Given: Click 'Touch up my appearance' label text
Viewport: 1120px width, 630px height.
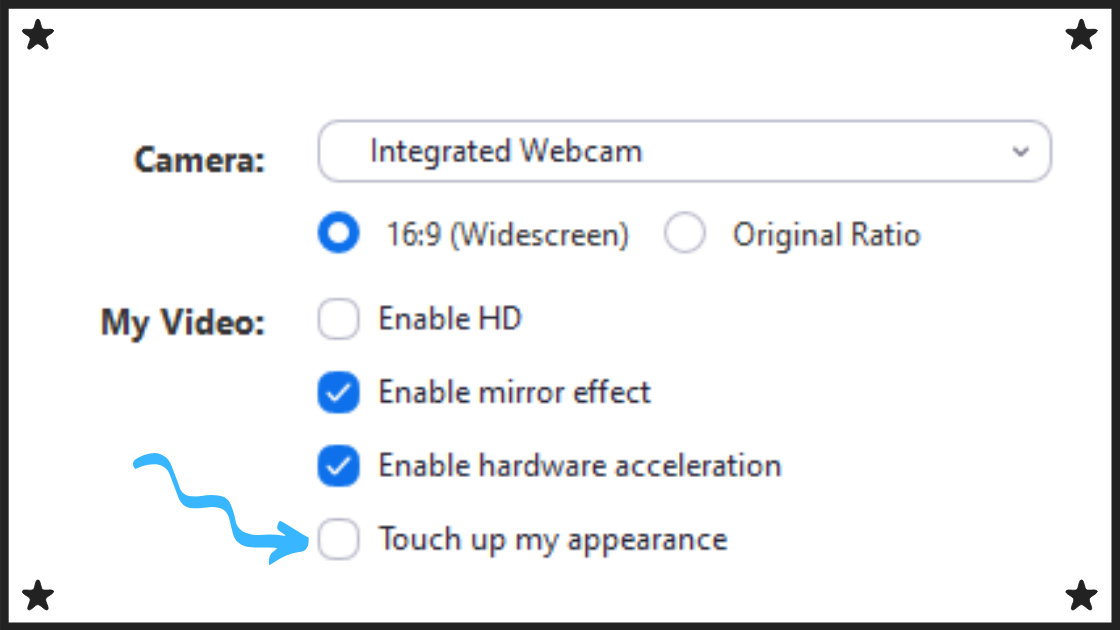Looking at the screenshot, I should tap(552, 540).
